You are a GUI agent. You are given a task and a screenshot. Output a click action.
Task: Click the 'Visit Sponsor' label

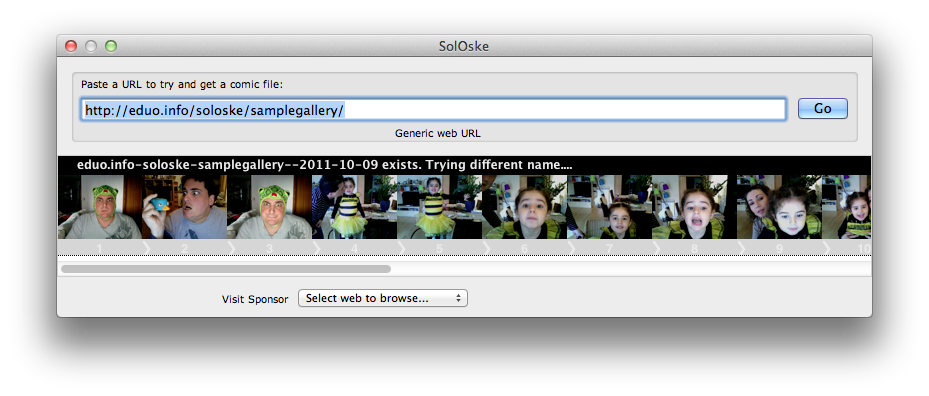pos(255,299)
